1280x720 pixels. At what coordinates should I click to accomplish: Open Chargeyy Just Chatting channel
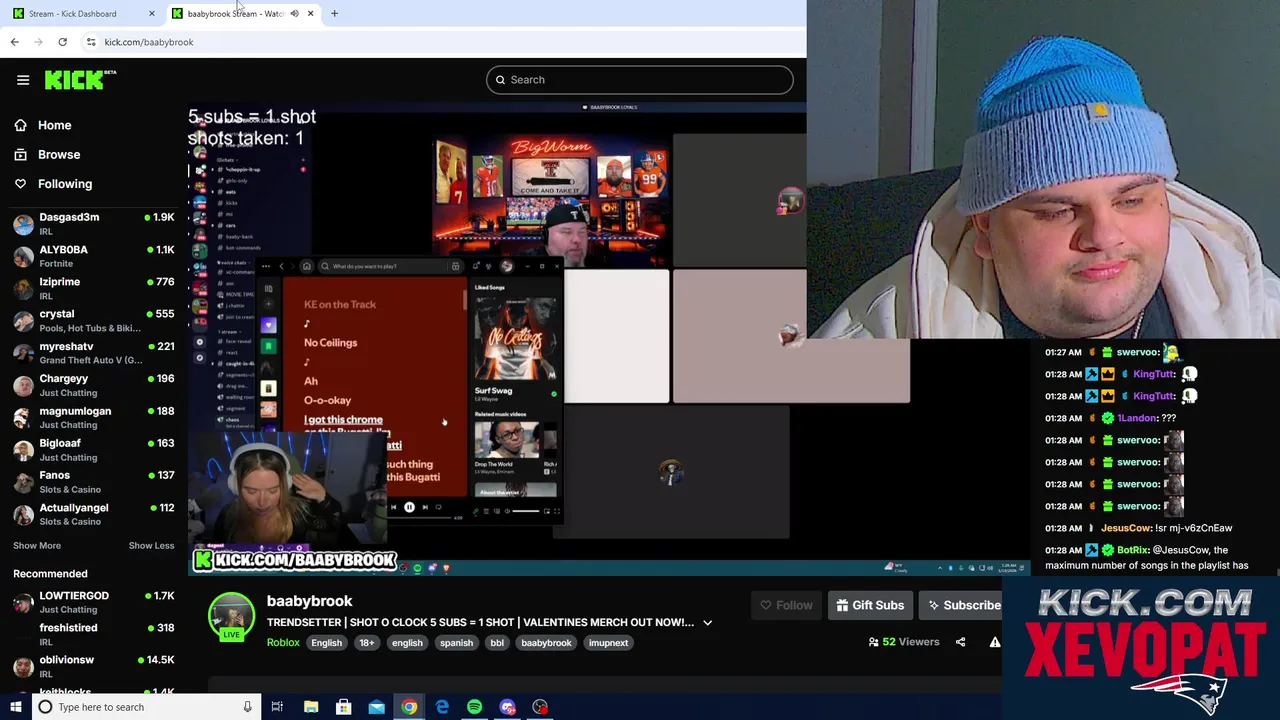pos(94,385)
